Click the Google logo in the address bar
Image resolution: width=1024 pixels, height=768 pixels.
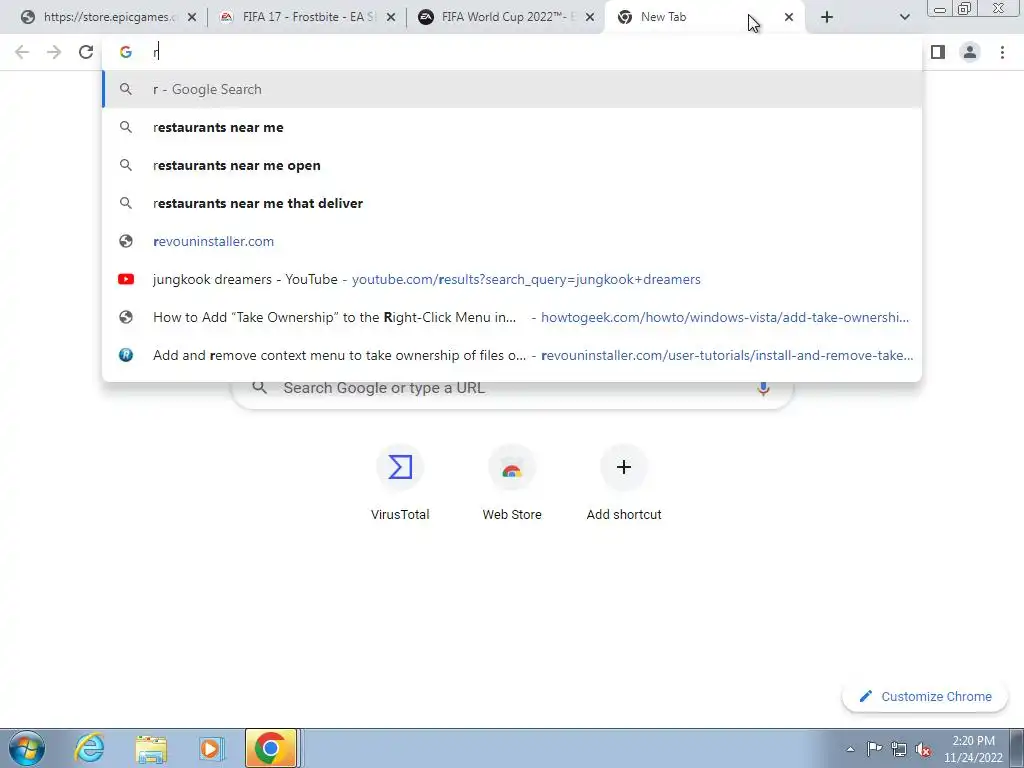click(125, 52)
